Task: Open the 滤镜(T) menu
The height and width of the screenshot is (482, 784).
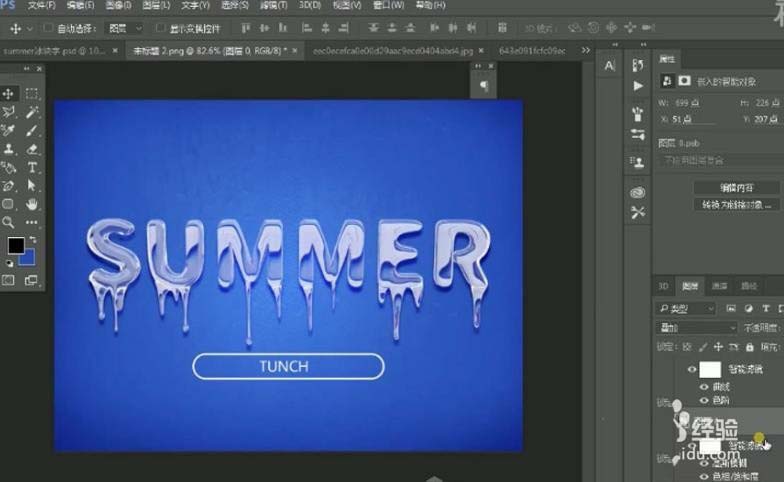Action: pos(274,6)
